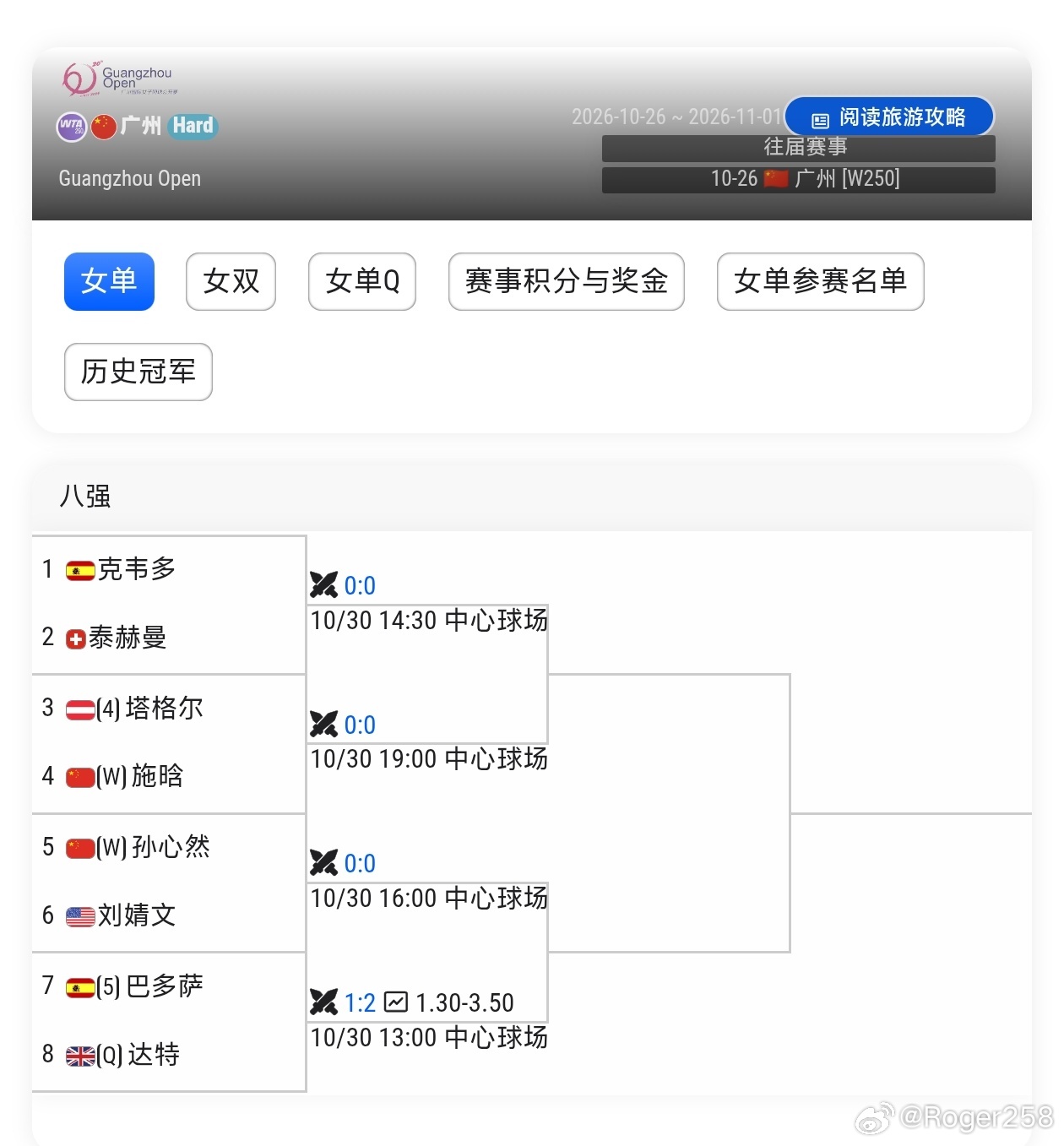This screenshot has height=1146, width=1064.
Task: Click the Guangzhou Open title text
Action: [130, 179]
